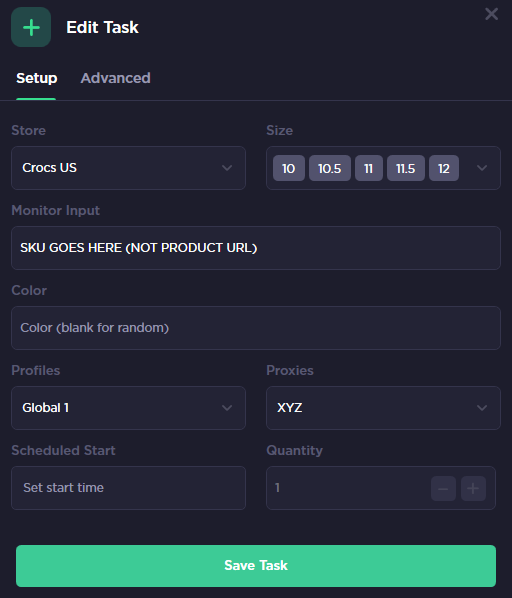Image resolution: width=512 pixels, height=598 pixels.
Task: Open the Profiles dropdown showing Global 1
Action: pos(128,408)
